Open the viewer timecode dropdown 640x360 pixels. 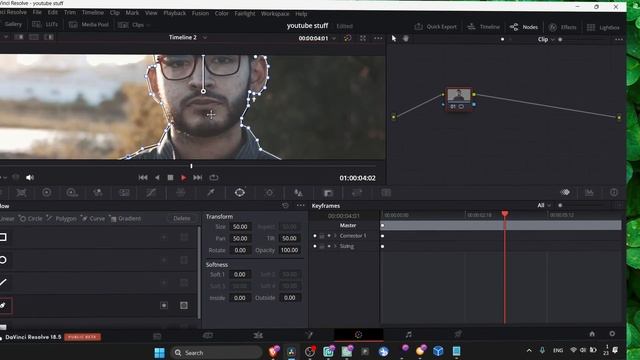334,38
